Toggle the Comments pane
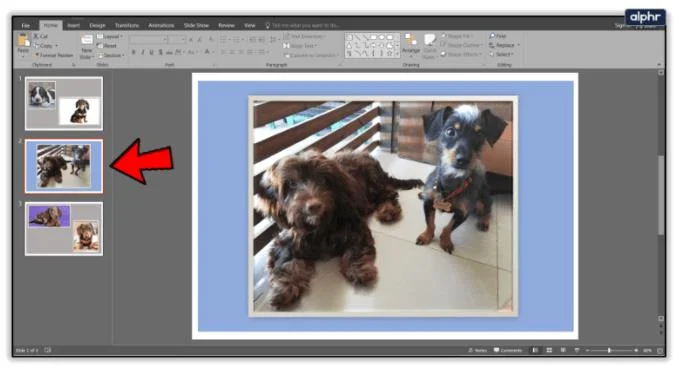The width and height of the screenshot is (679, 371). click(508, 350)
